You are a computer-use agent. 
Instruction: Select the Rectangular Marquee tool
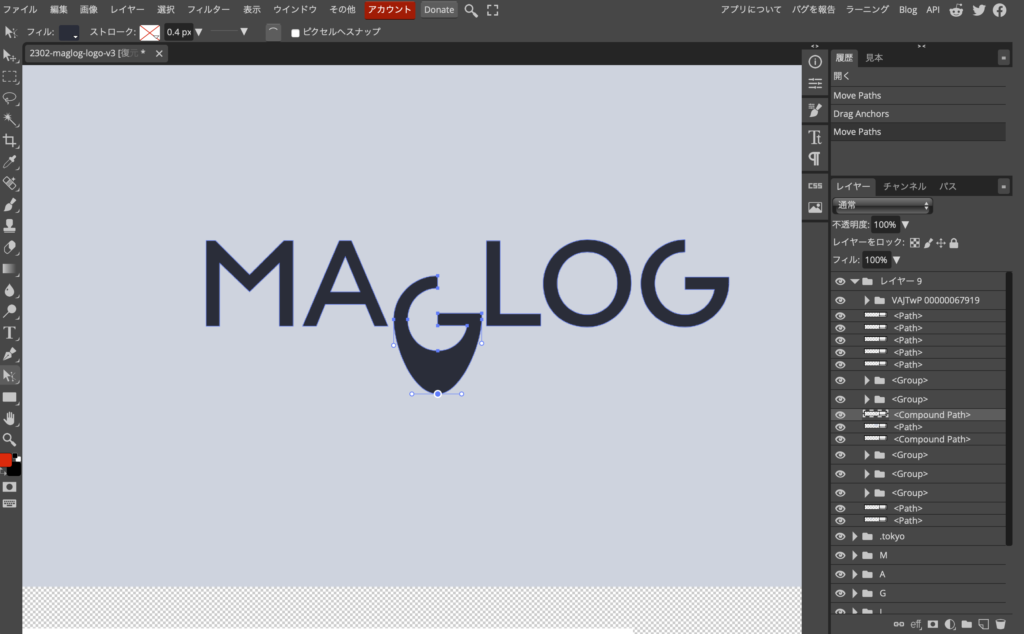coord(10,77)
